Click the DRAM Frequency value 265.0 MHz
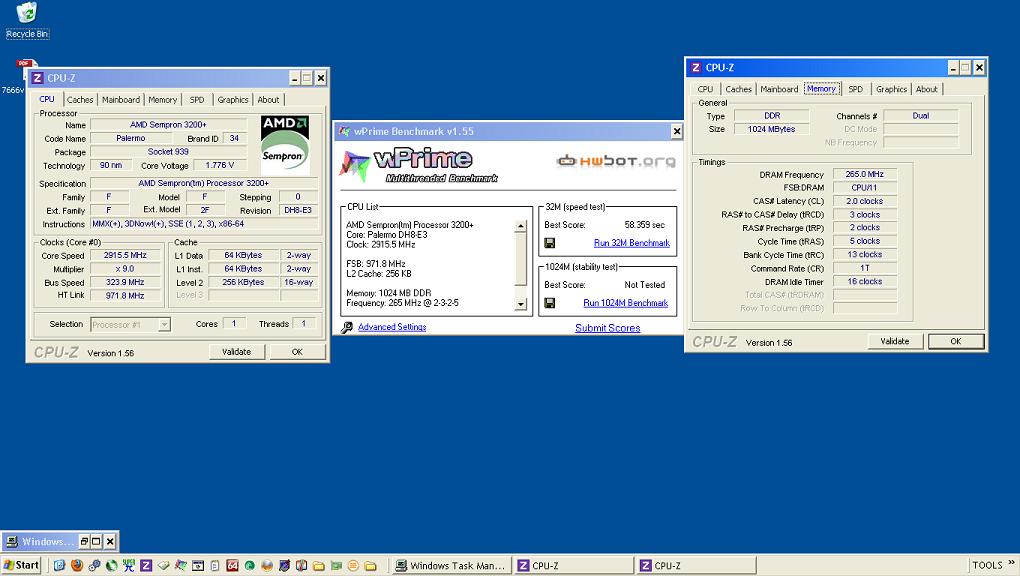Viewport: 1020px width, 576px height. tap(865, 174)
